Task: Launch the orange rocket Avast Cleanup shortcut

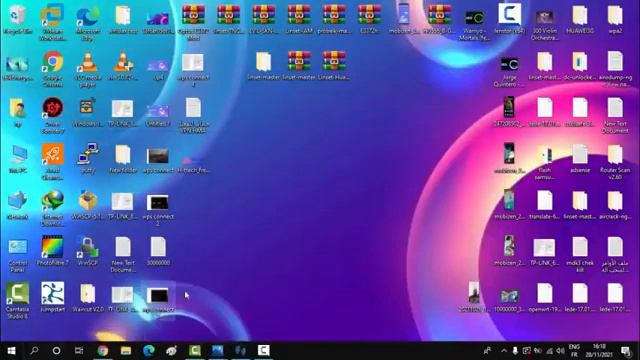Action: 53,162
